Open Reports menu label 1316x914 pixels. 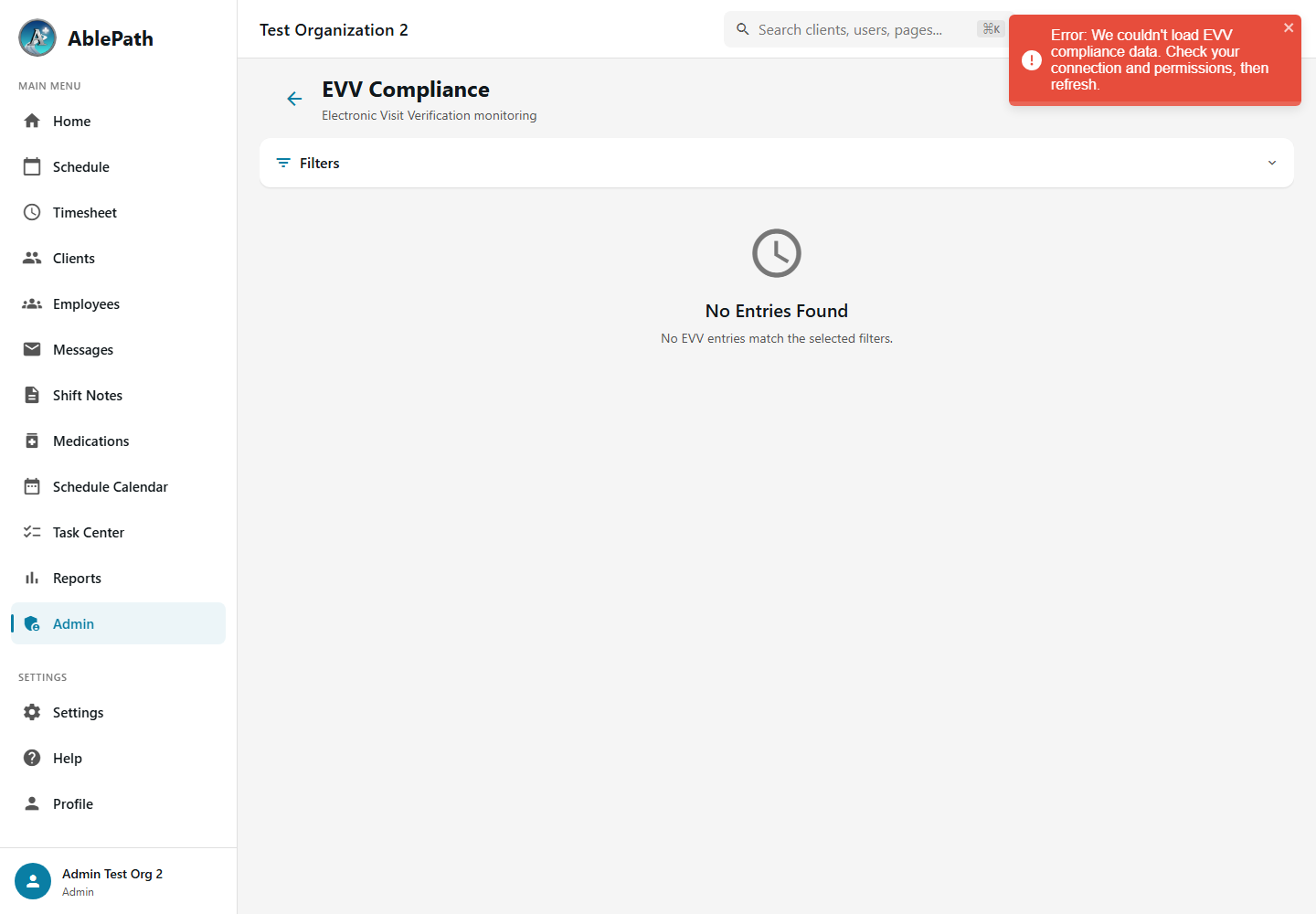(77, 578)
